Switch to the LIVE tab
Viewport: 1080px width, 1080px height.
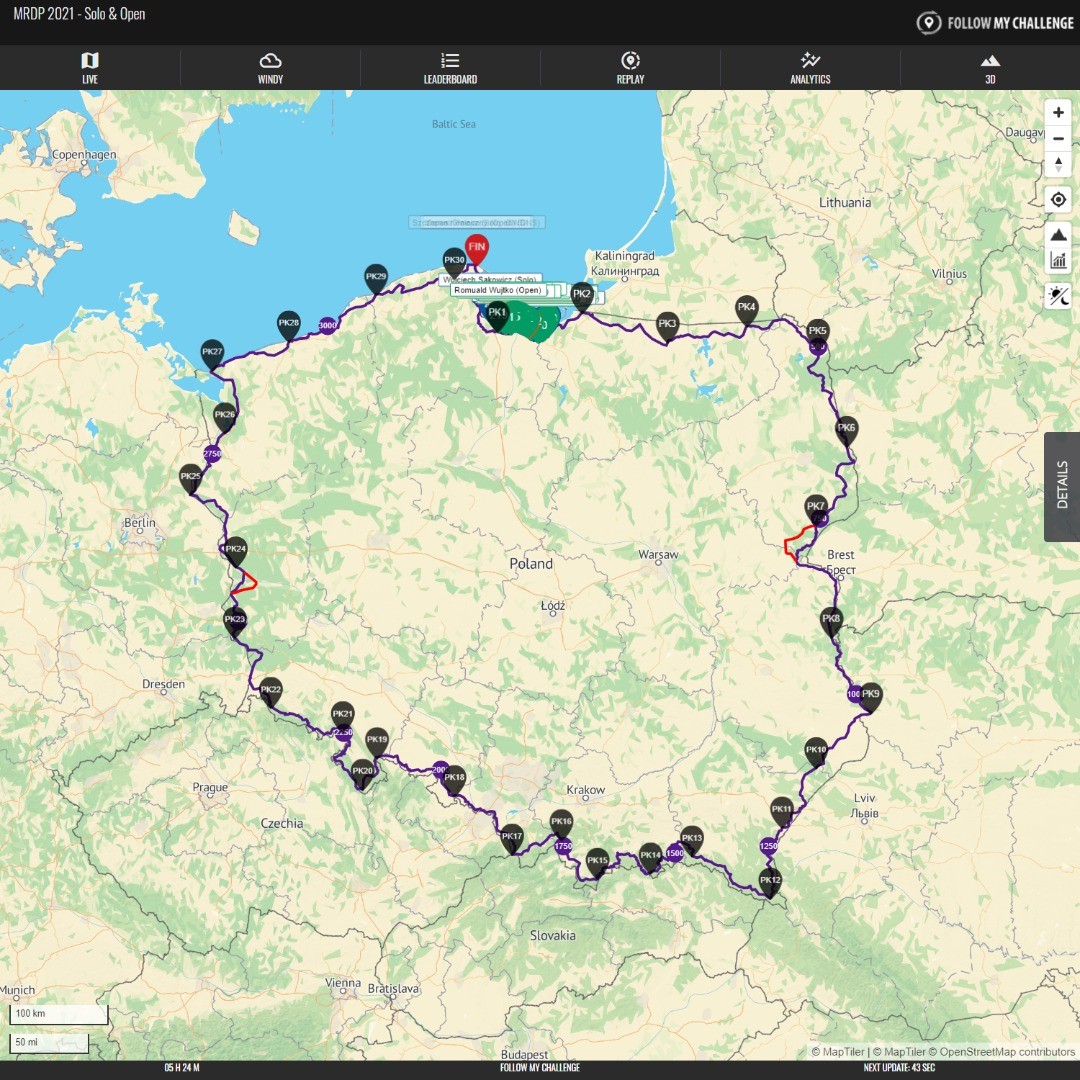(x=89, y=67)
